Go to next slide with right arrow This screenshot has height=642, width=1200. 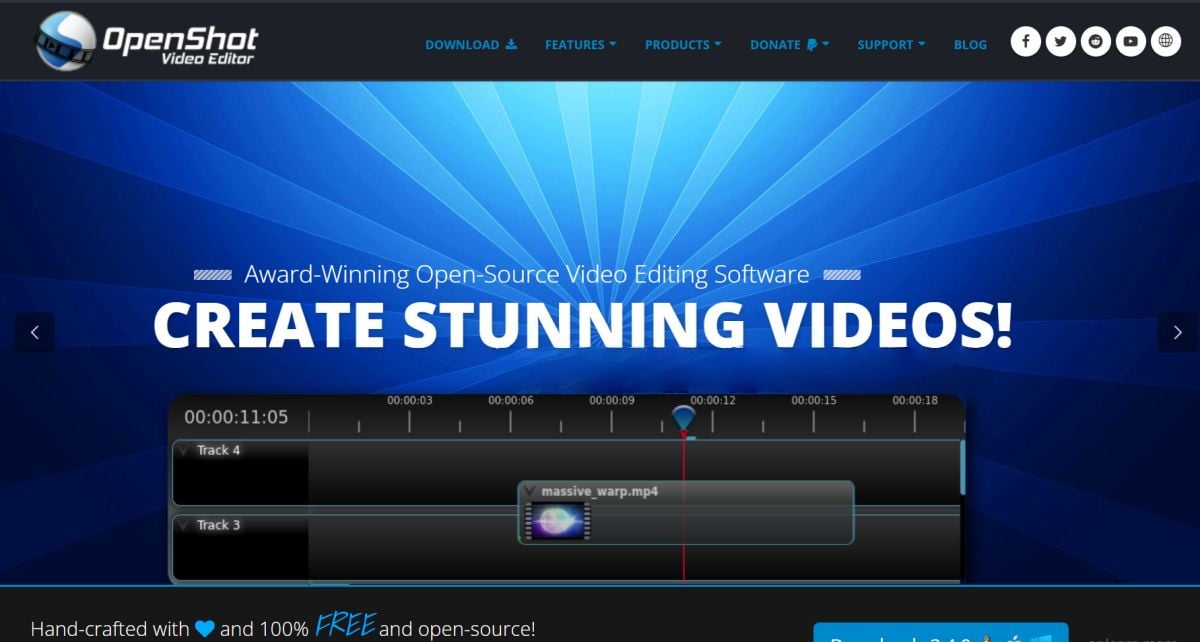[1177, 333]
